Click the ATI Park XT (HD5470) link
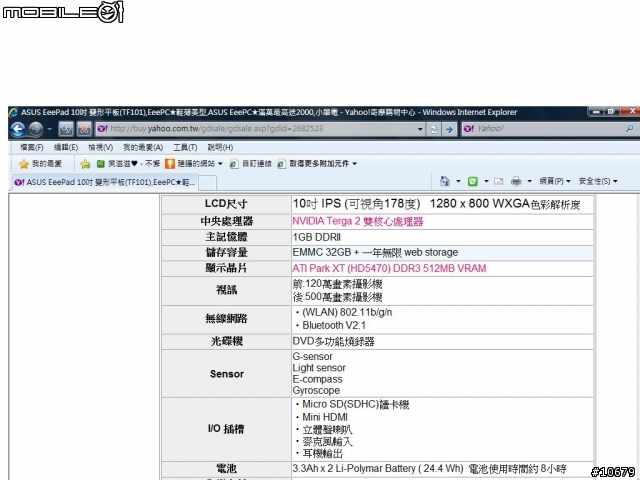Image resolution: width=640 pixels, height=480 pixels. pos(389,268)
